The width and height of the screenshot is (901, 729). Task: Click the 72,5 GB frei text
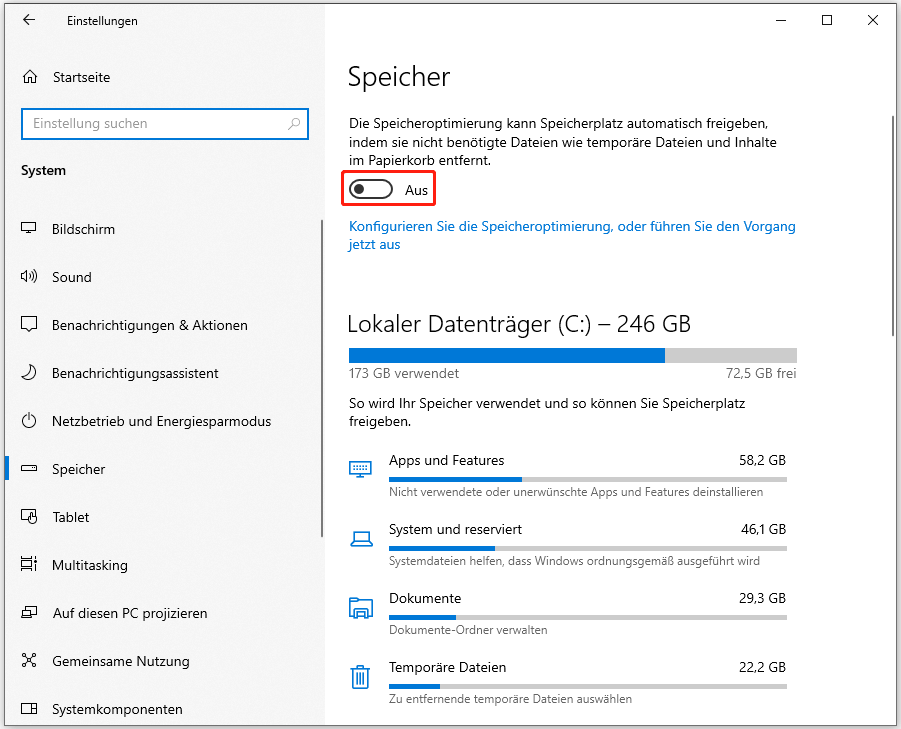pyautogui.click(x=761, y=373)
